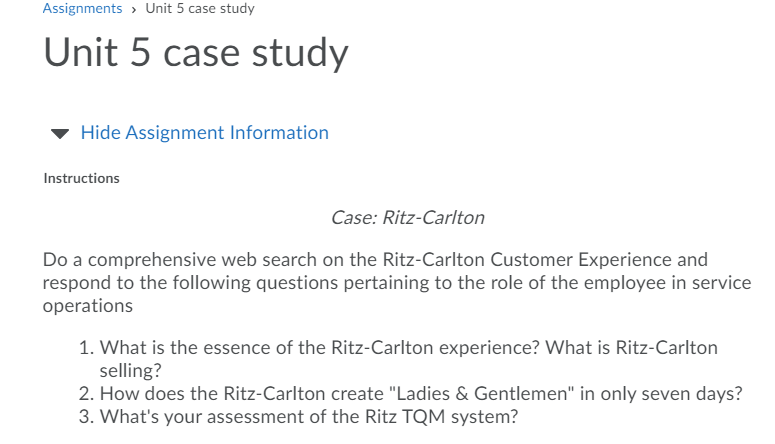Viewport: 775px width, 444px height.
Task: Select the Unit 5 case study breadcrumb
Action: tap(200, 8)
